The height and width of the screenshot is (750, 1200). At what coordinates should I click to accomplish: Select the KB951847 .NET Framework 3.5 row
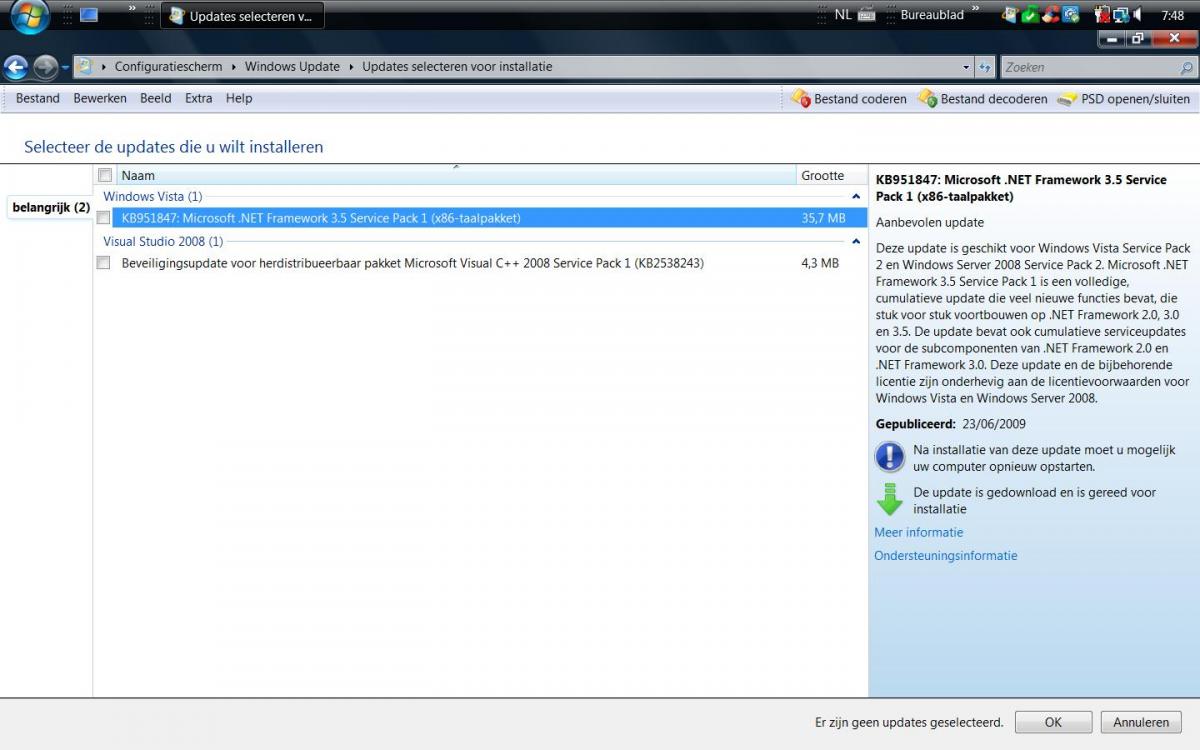tap(489, 218)
